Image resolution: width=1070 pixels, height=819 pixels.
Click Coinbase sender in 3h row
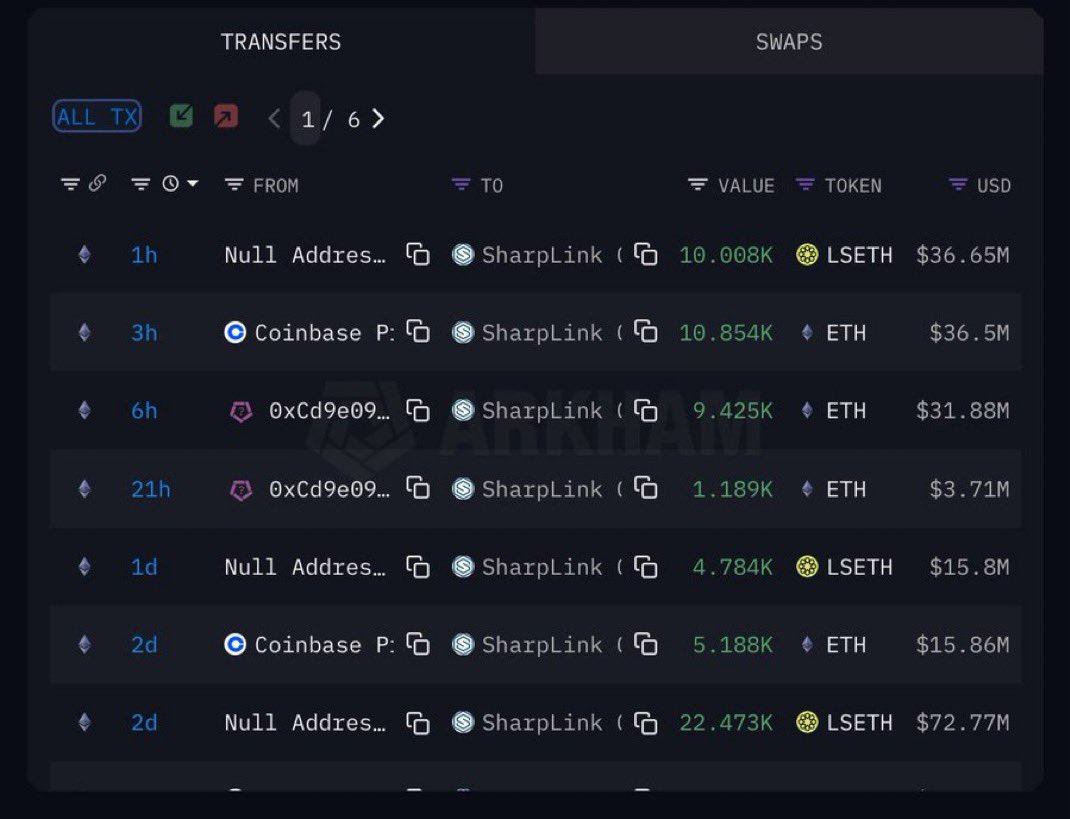pyautogui.click(x=309, y=333)
